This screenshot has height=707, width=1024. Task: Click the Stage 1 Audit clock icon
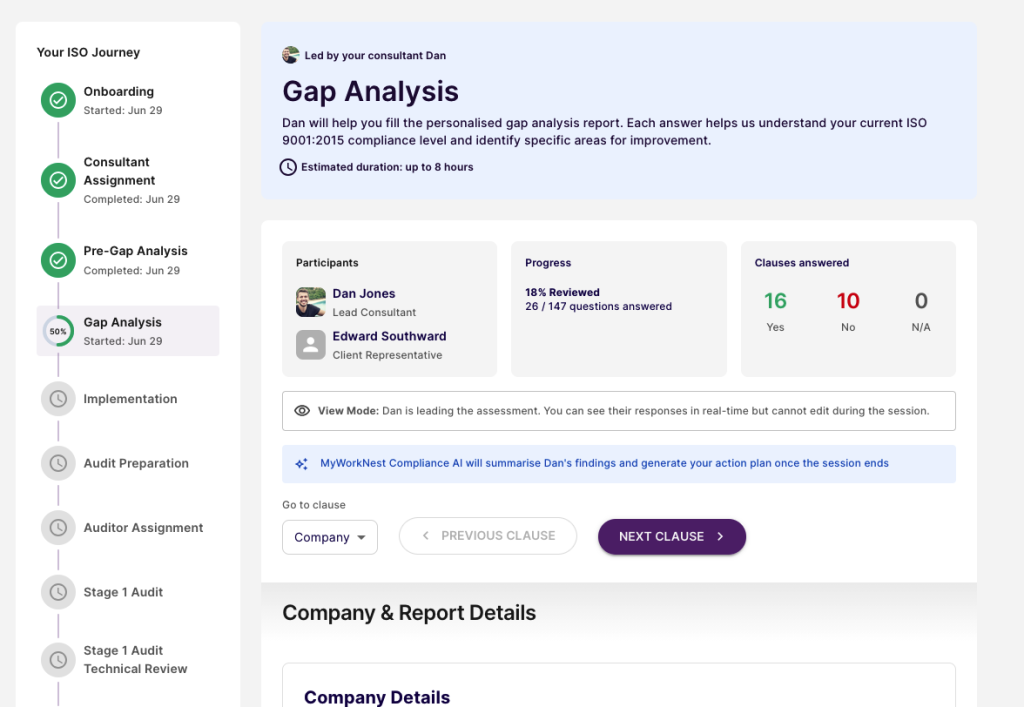(58, 592)
